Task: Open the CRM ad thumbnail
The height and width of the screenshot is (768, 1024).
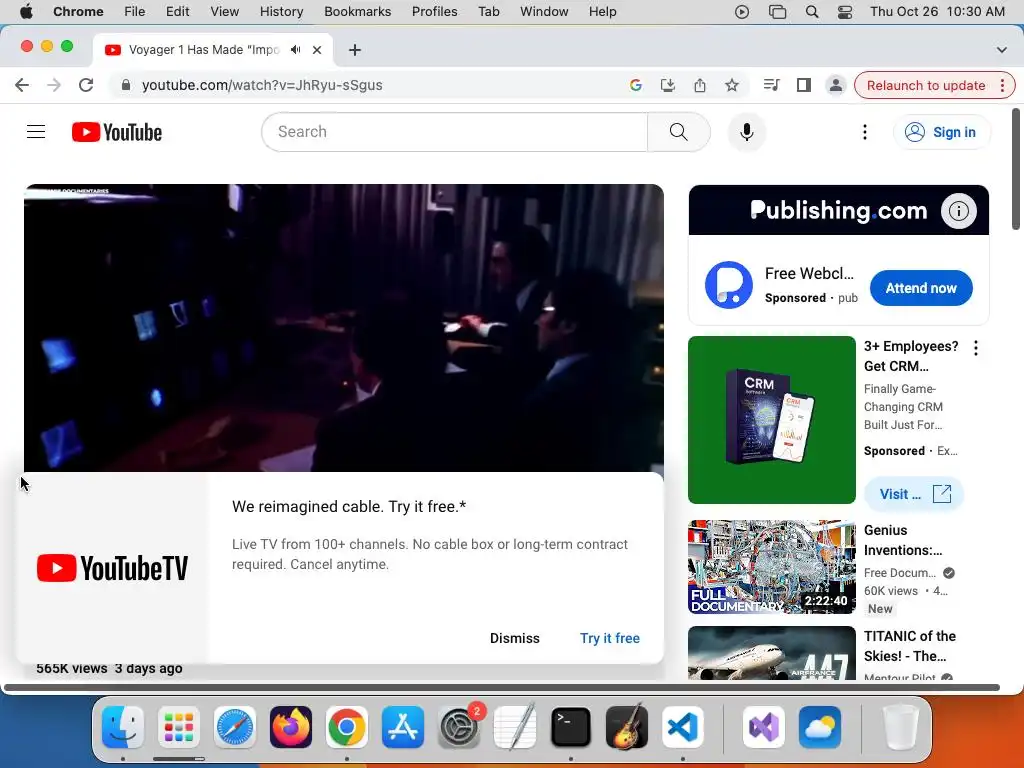Action: 771,420
